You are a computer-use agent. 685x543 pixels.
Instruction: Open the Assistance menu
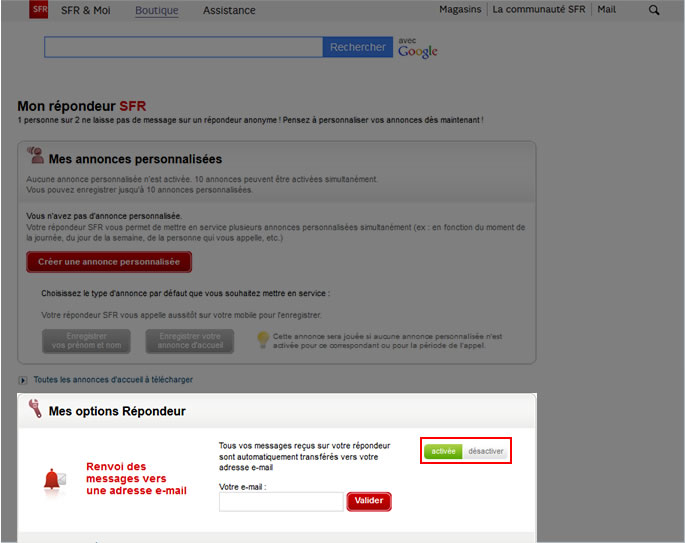[x=229, y=10]
